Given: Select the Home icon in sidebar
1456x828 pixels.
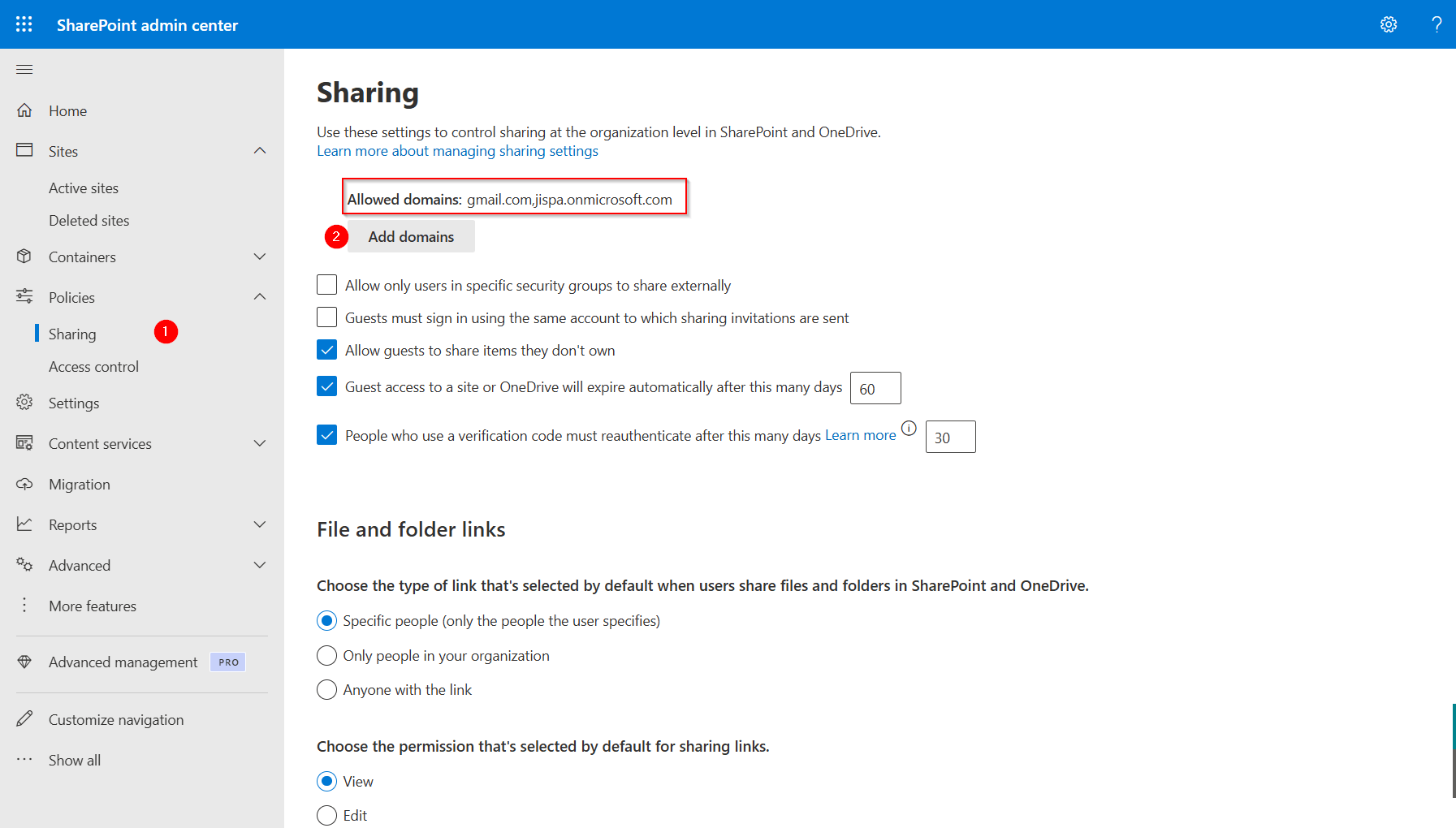Looking at the screenshot, I should tap(25, 110).
